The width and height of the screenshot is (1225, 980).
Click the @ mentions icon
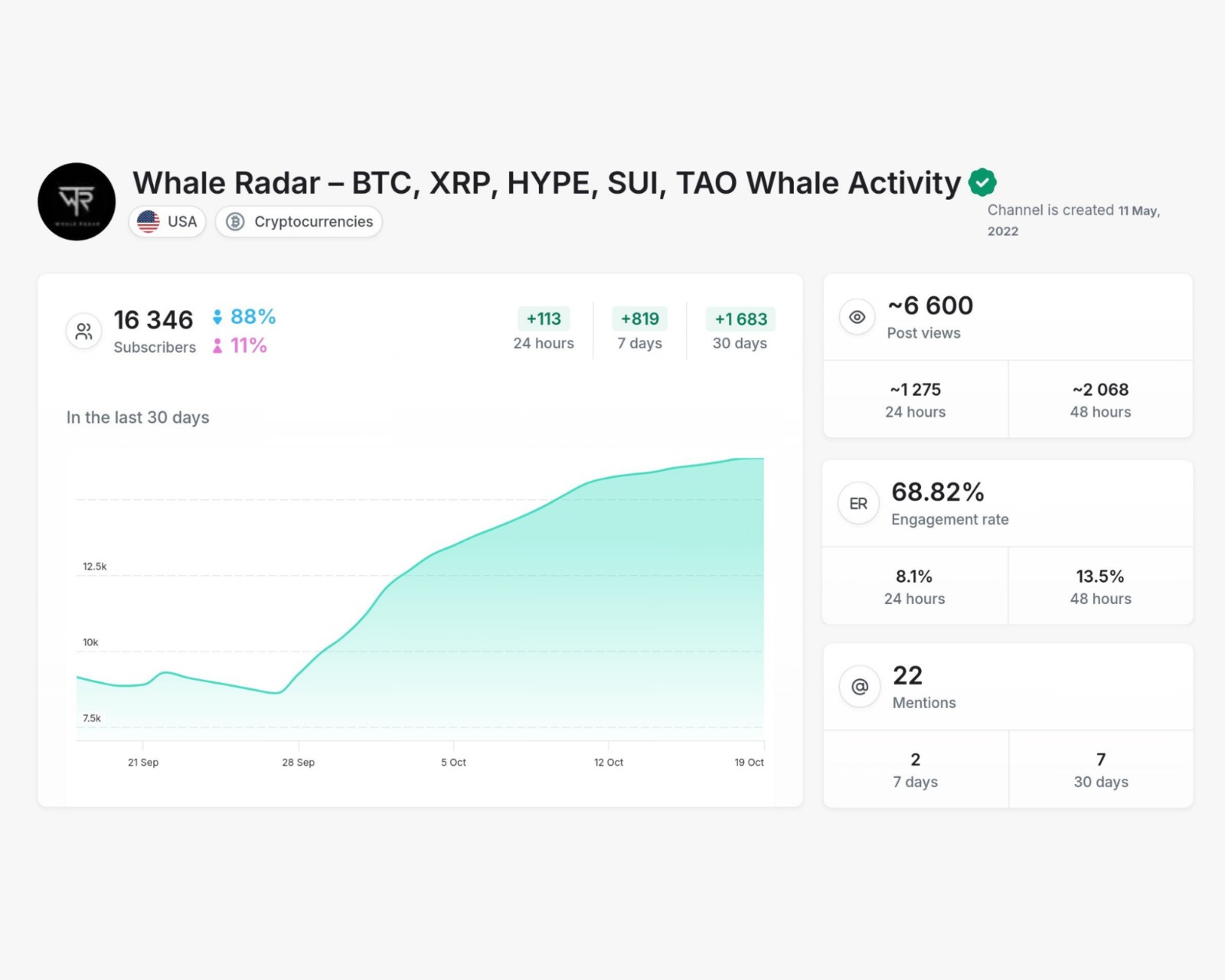point(860,687)
